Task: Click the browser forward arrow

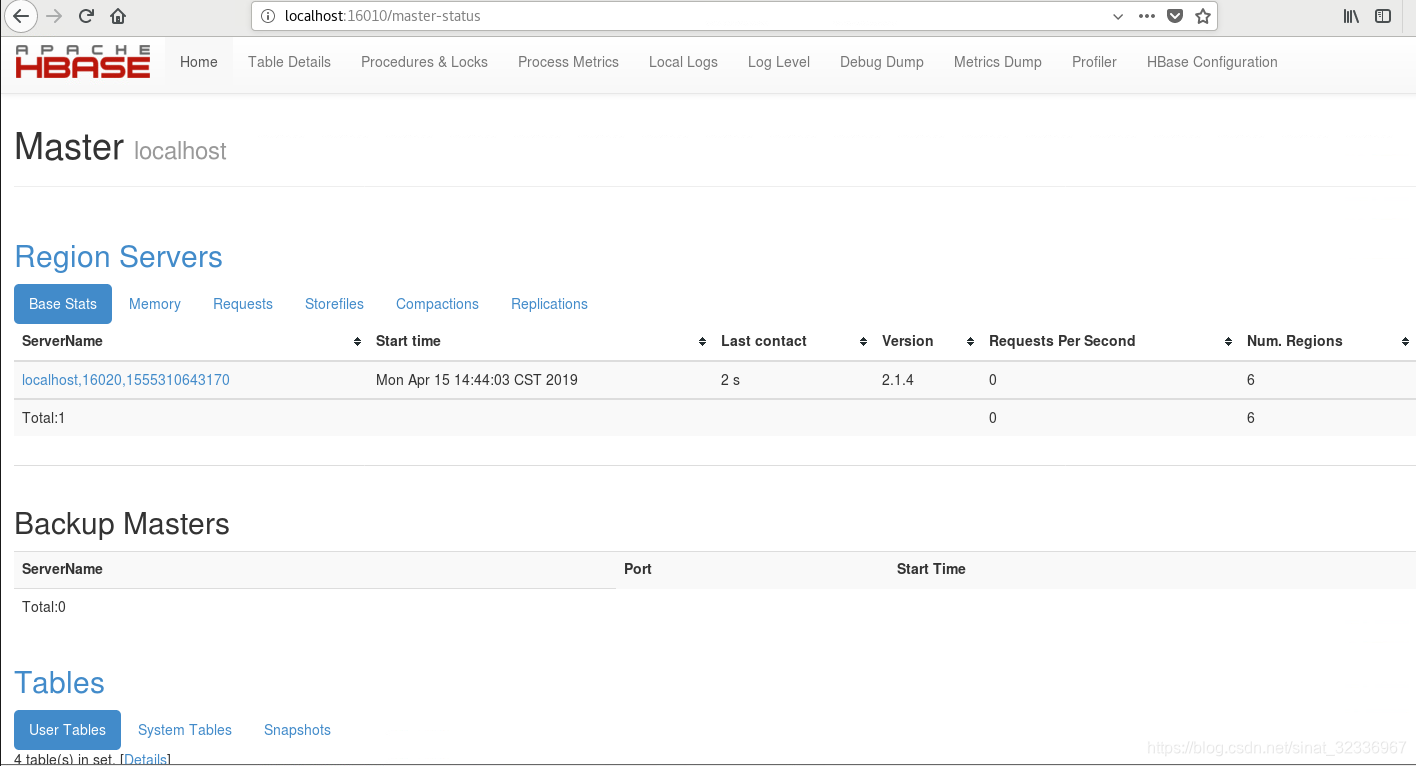Action: (x=54, y=16)
